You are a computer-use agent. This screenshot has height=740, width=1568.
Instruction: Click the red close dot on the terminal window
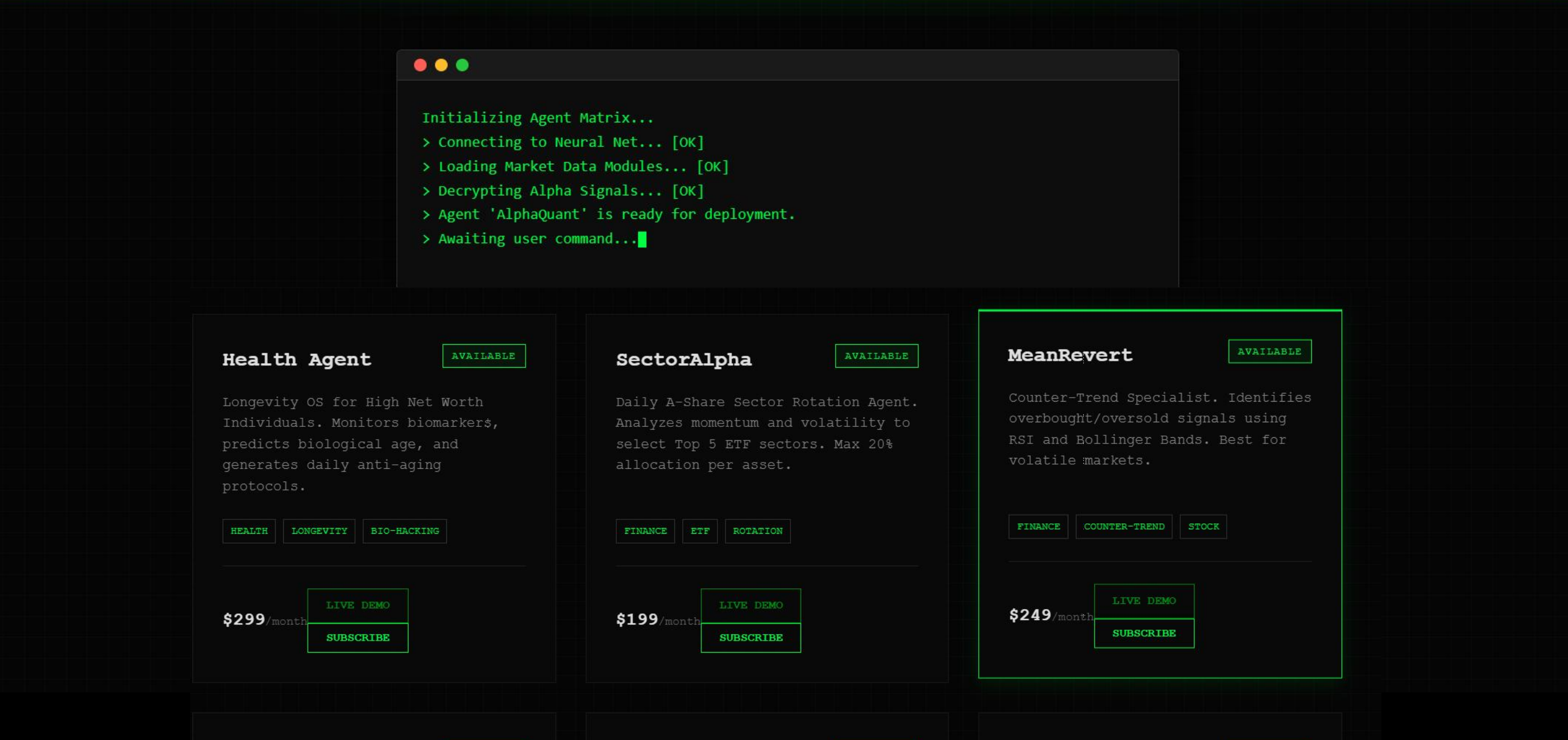[x=421, y=65]
